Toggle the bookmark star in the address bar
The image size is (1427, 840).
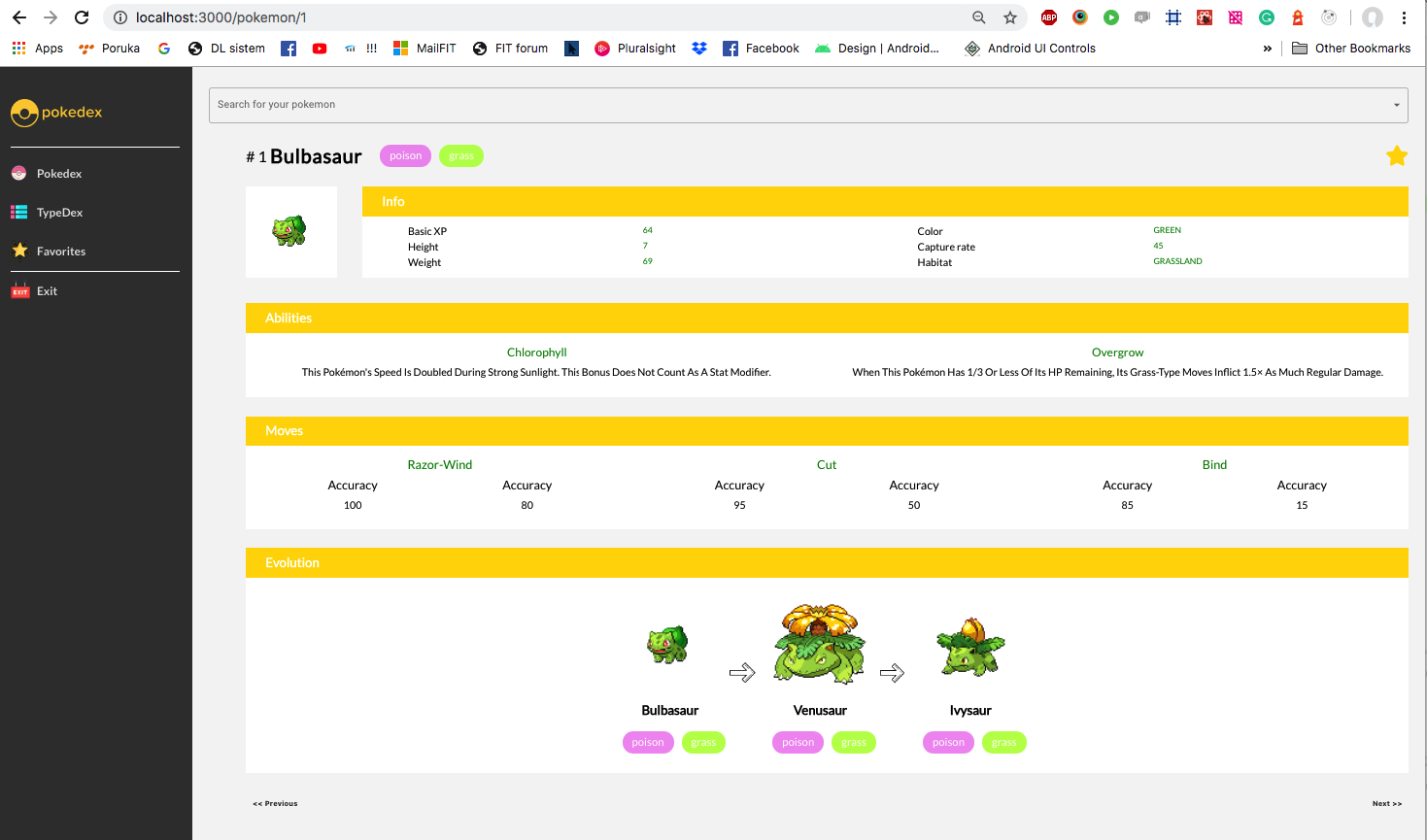(x=1010, y=17)
